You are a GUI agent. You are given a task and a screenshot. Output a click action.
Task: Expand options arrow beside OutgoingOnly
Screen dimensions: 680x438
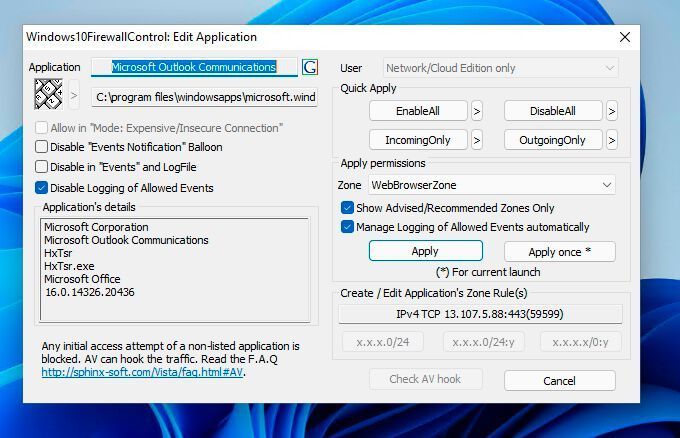612,141
